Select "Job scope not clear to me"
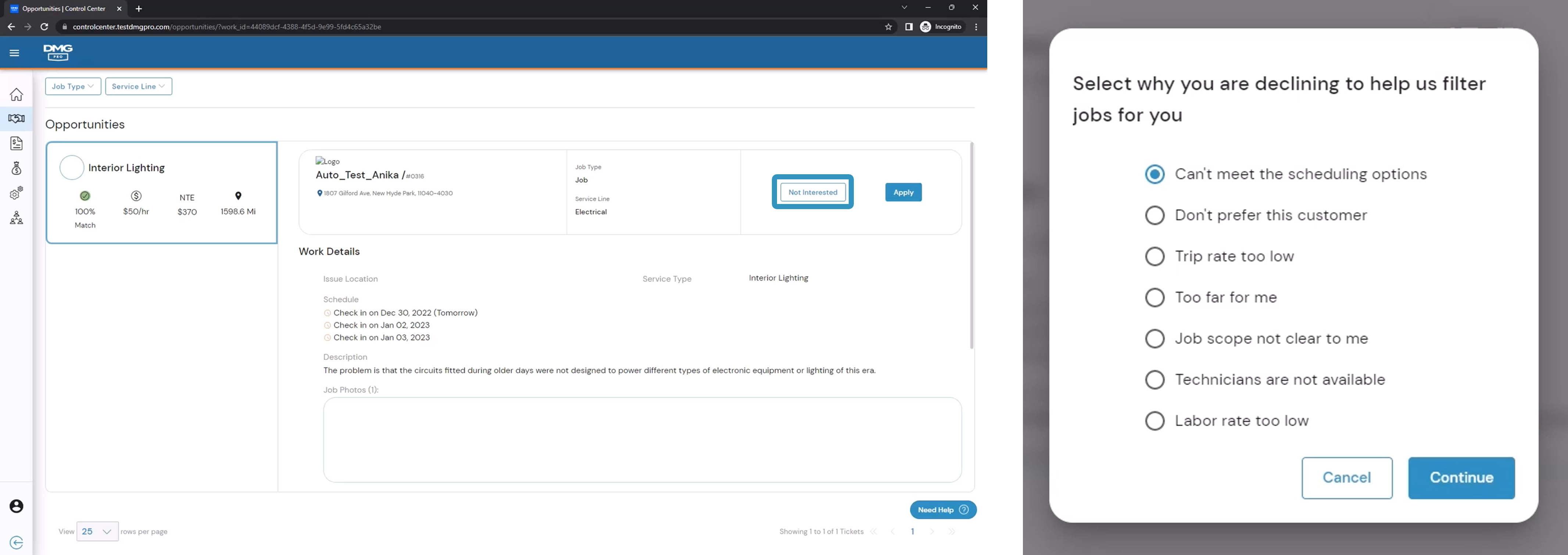 coord(1154,339)
